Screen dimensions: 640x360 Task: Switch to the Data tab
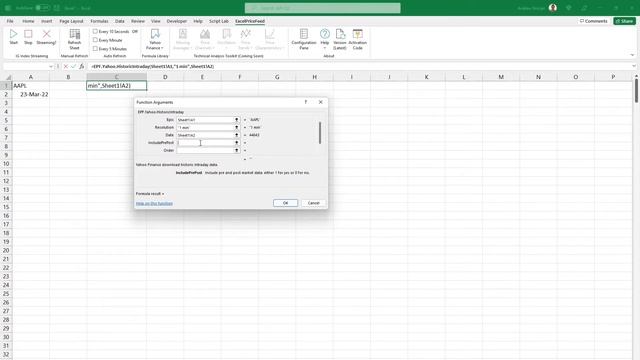[120, 21]
